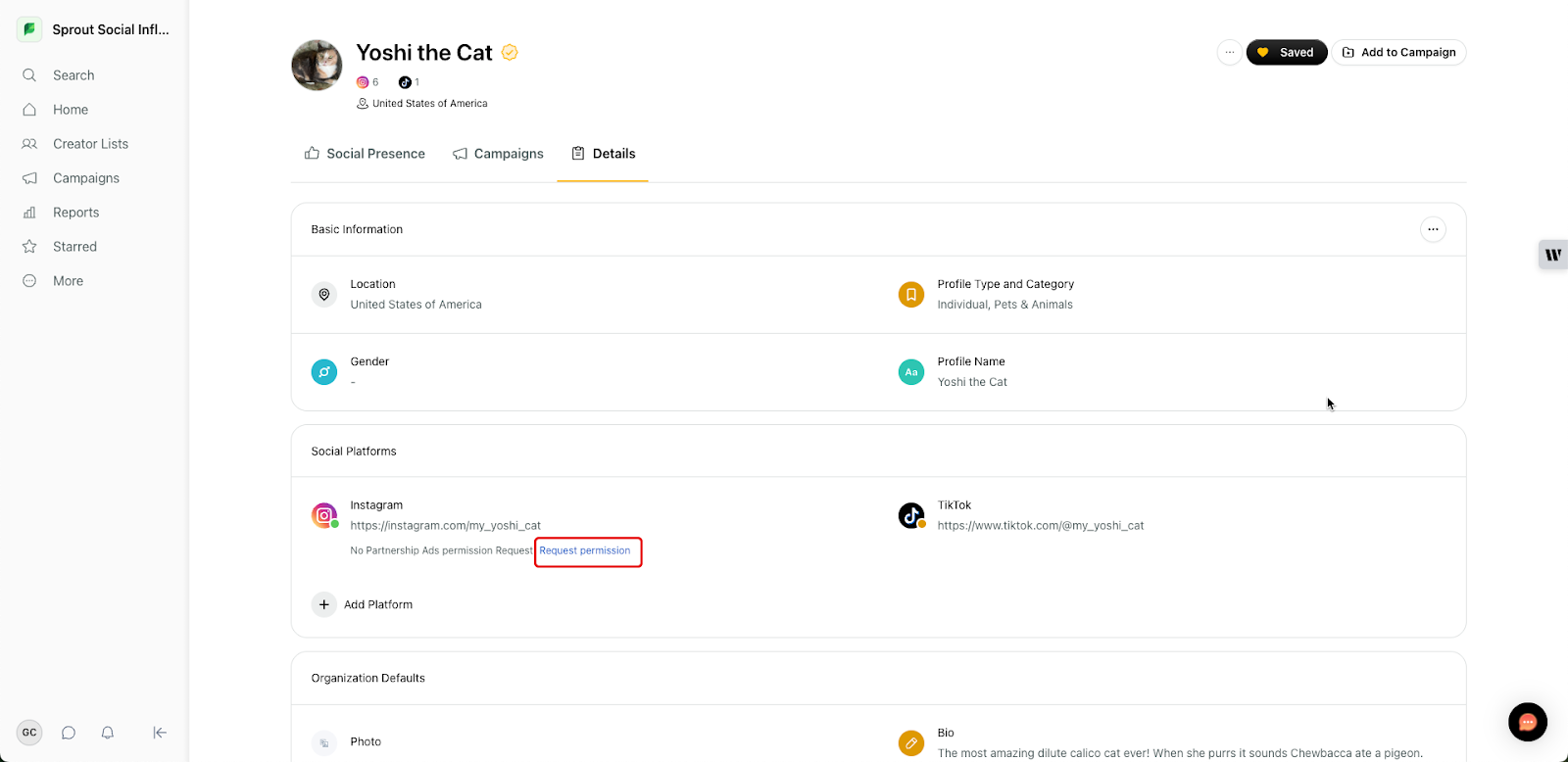Click the Bio pencil icon
The image size is (1568, 762).
tap(911, 743)
